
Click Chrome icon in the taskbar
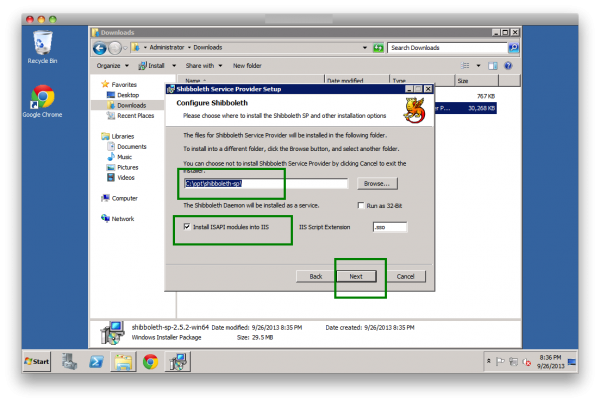[149, 361]
